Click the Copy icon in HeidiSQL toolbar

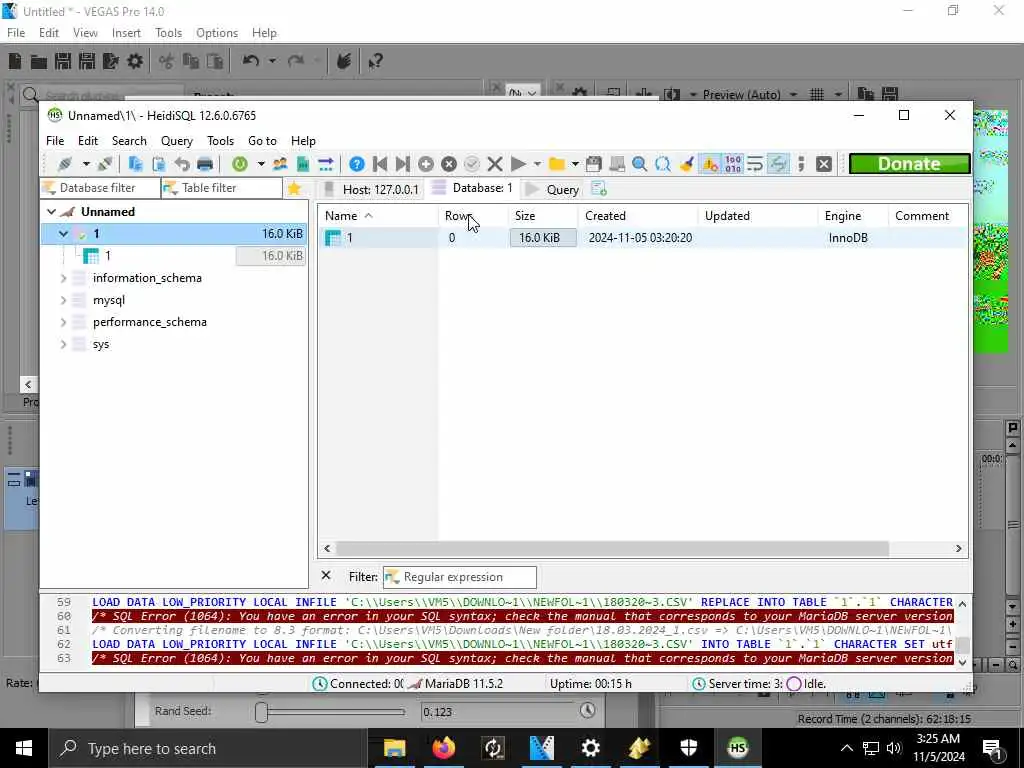(135, 164)
